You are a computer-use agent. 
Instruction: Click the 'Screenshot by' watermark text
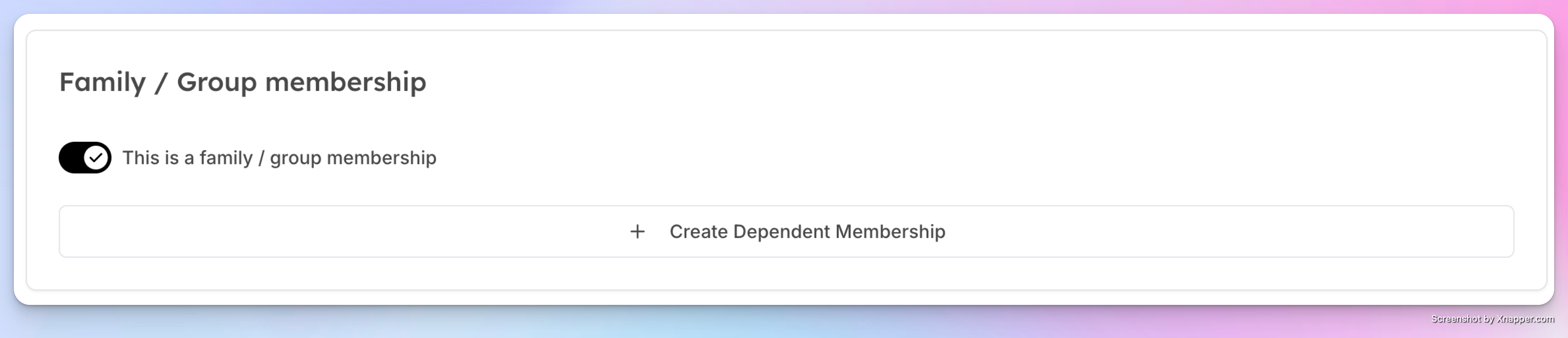tap(1463, 318)
